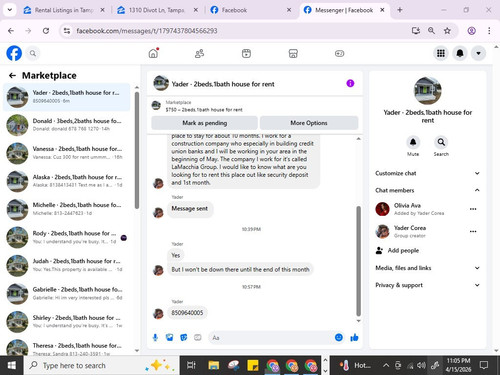Open the Vanessa conversation

67,153
